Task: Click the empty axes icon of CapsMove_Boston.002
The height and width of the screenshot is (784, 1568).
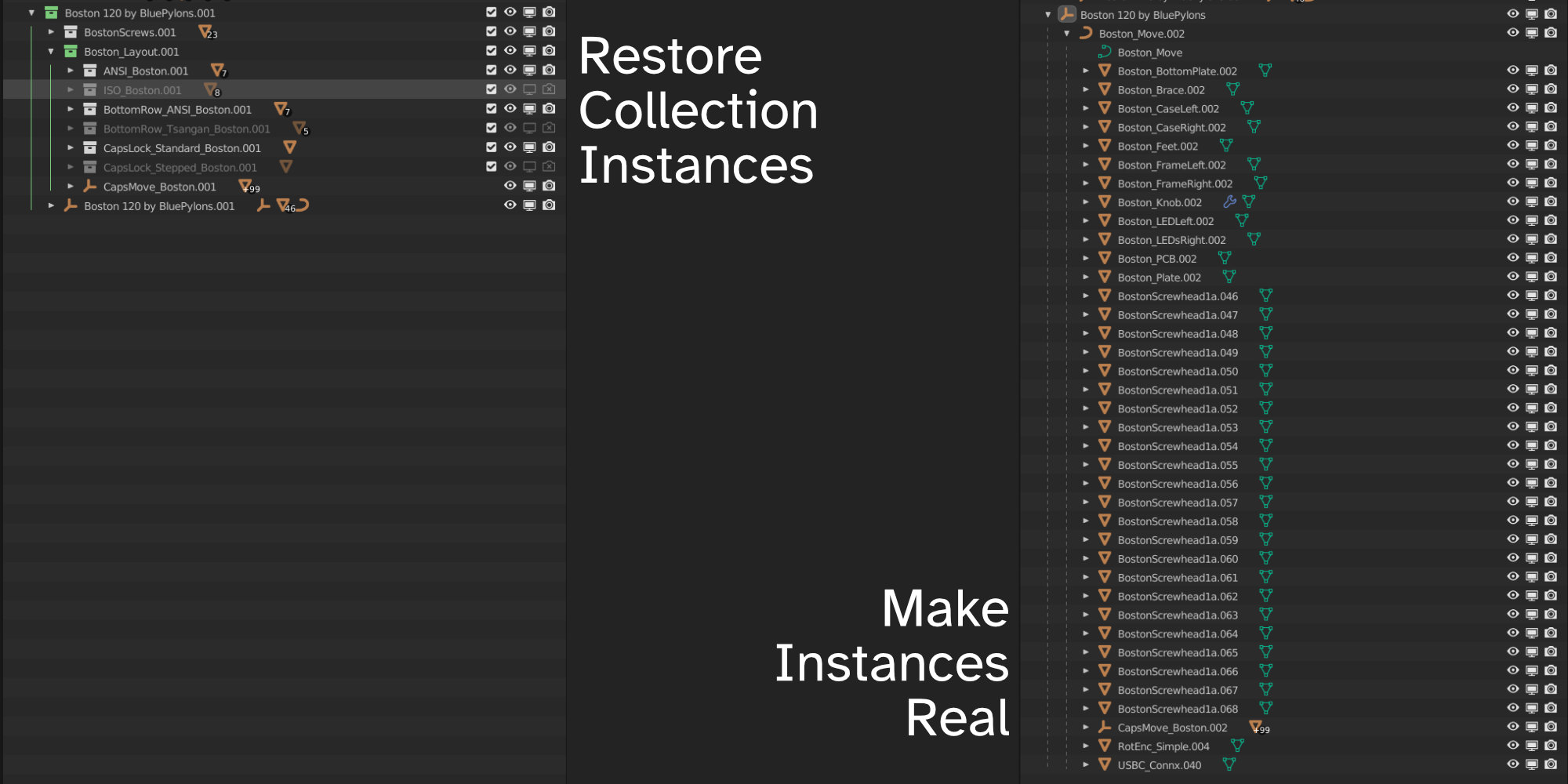Action: click(x=1105, y=728)
